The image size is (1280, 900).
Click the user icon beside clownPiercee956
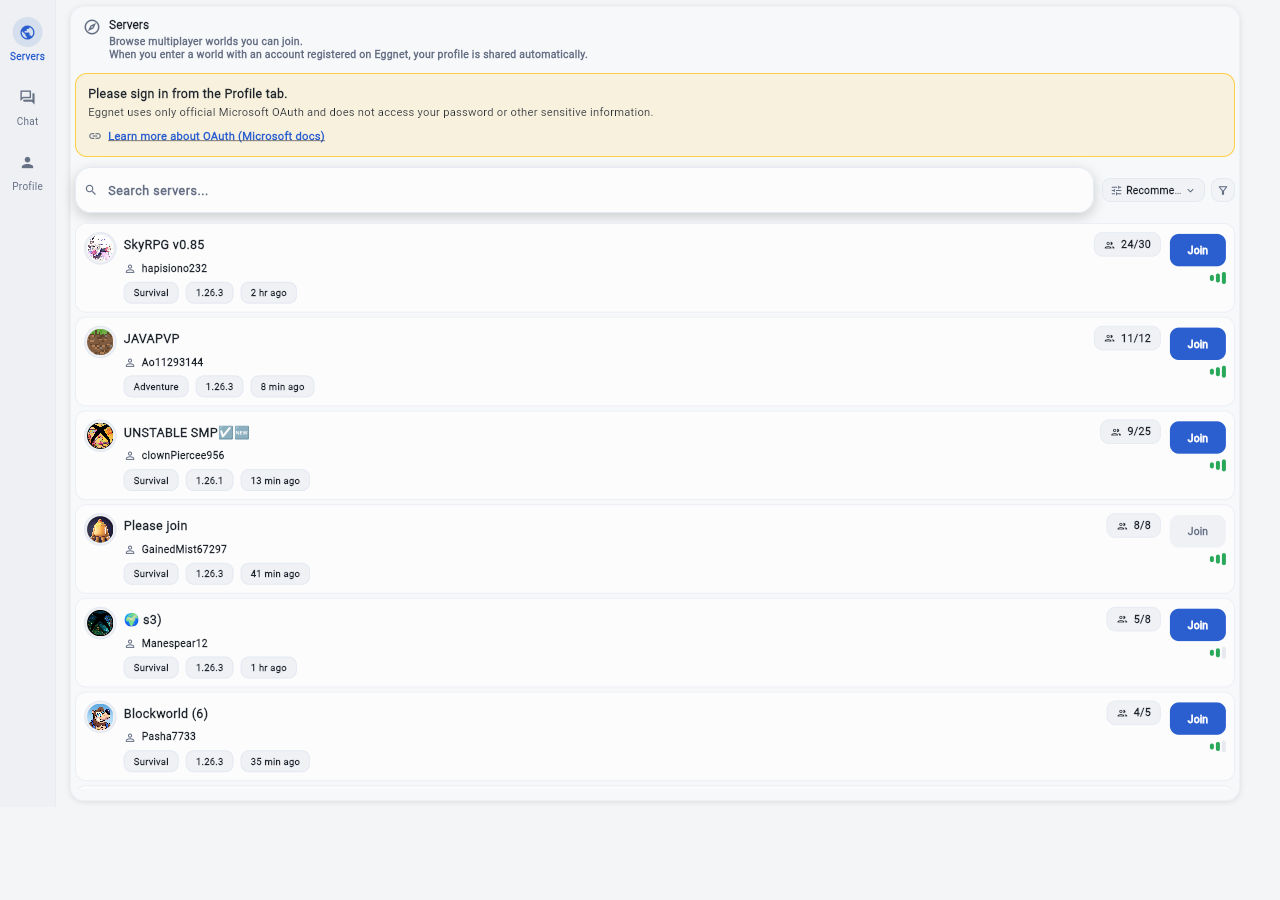click(x=130, y=456)
